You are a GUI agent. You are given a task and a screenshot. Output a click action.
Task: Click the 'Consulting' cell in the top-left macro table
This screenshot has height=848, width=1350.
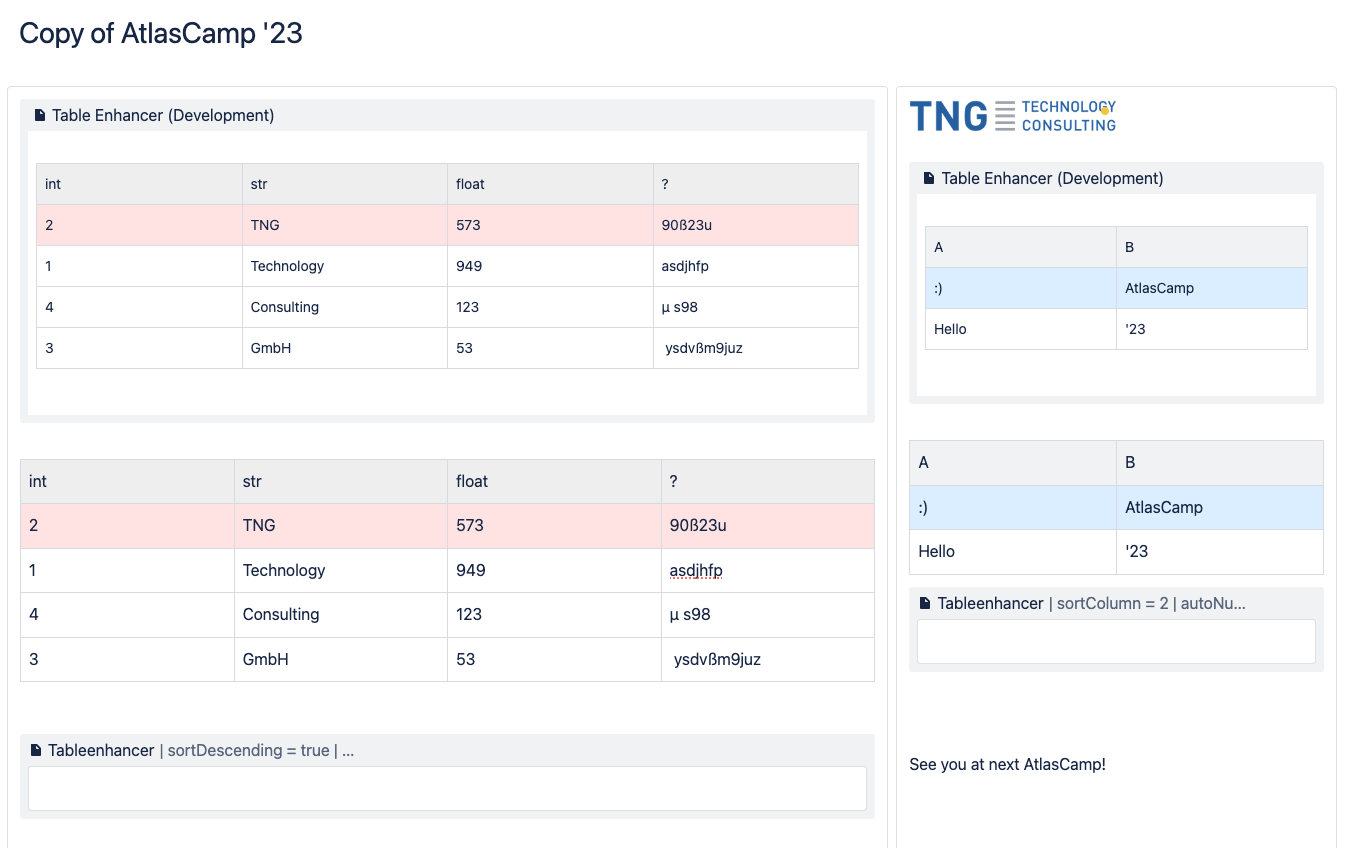pyautogui.click(x=285, y=307)
